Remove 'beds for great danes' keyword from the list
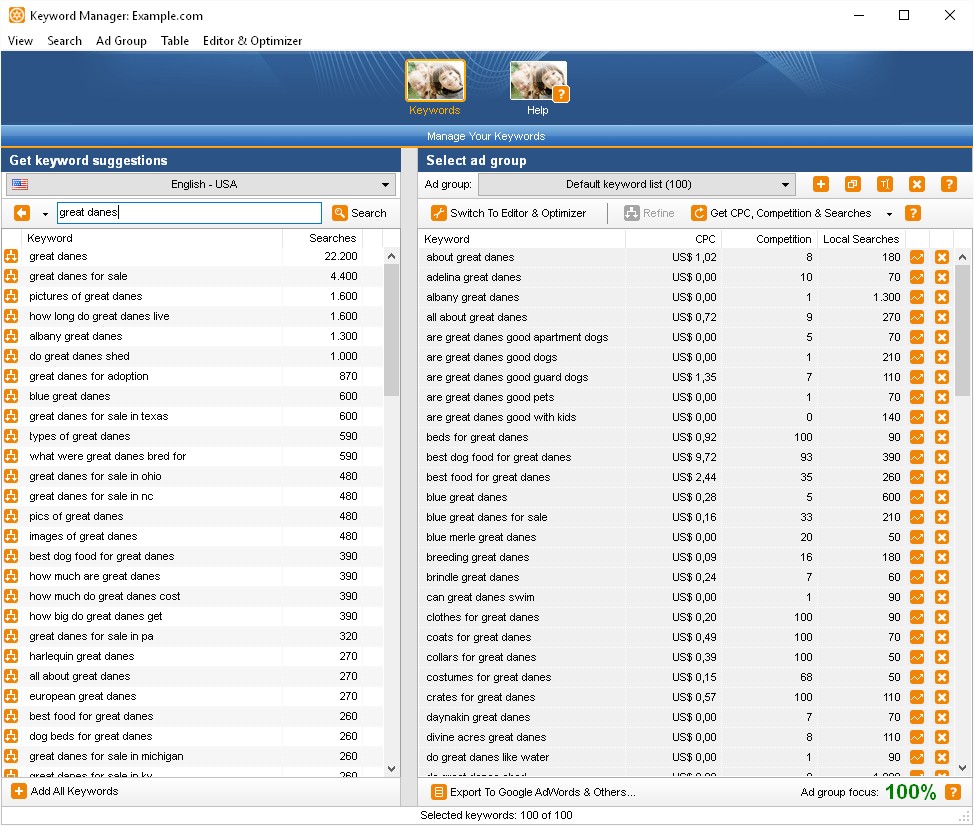The height and width of the screenshot is (826, 974). 941,437
